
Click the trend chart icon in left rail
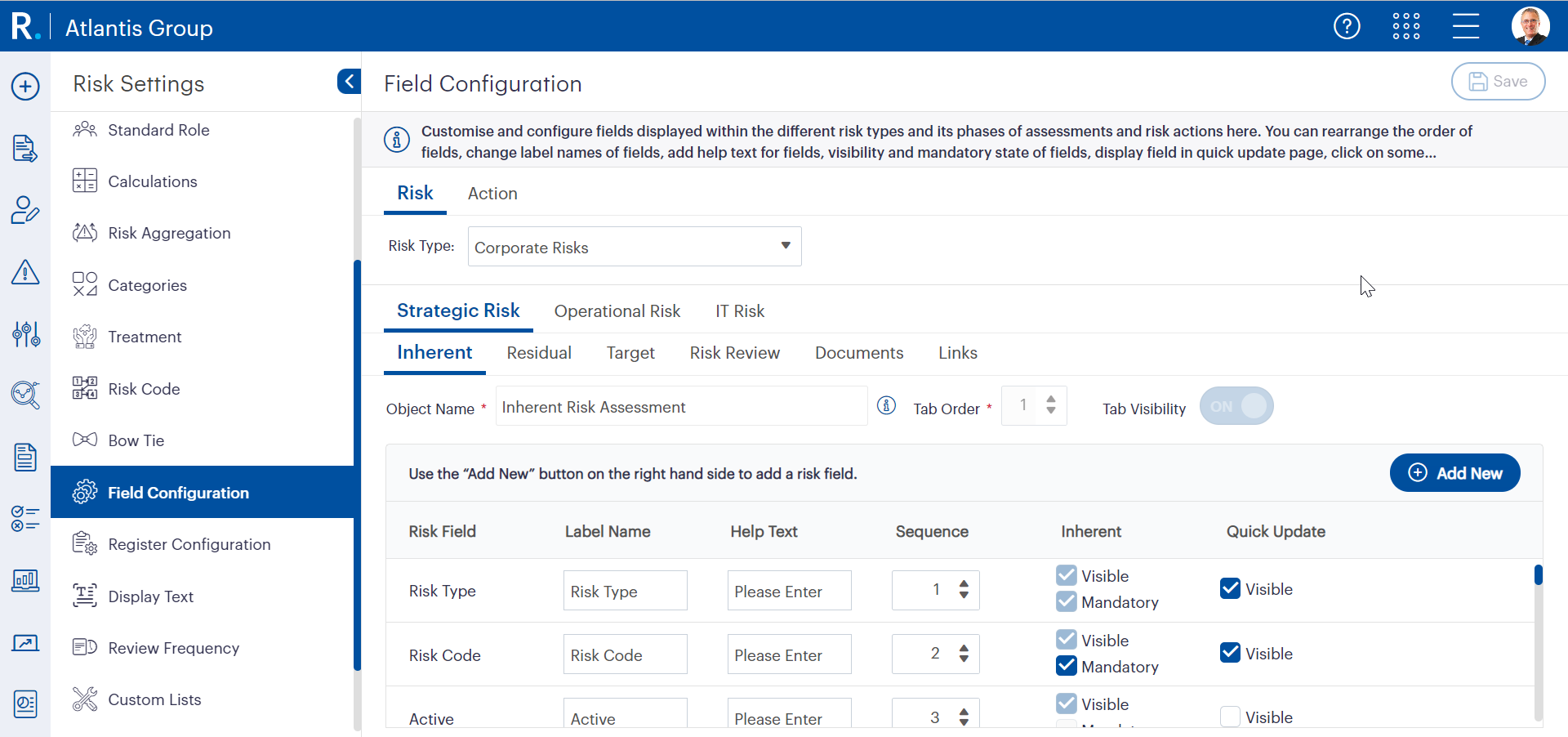25,643
